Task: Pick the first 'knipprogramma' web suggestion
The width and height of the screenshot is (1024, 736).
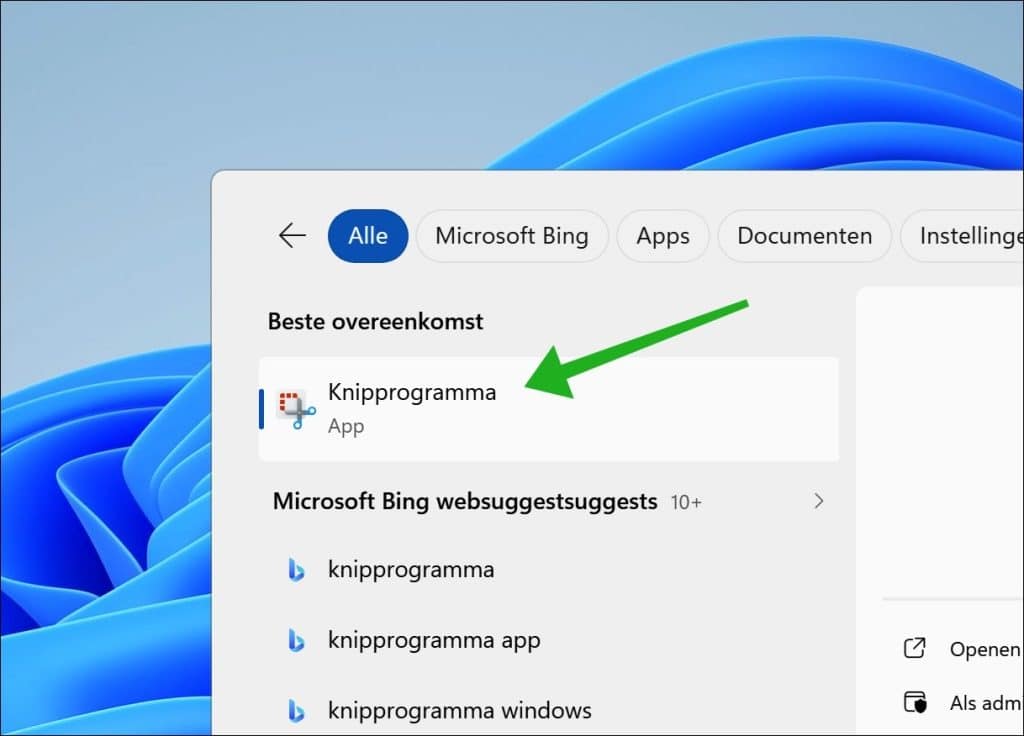Action: pyautogui.click(x=411, y=571)
